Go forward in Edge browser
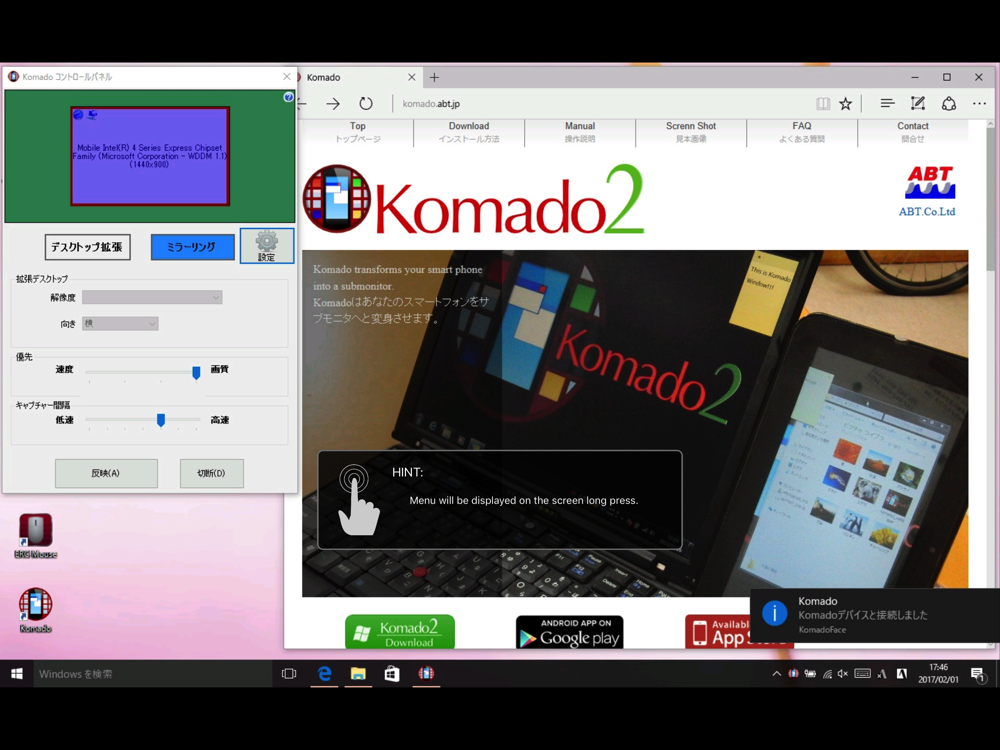The width and height of the screenshot is (1000, 750). point(333,103)
